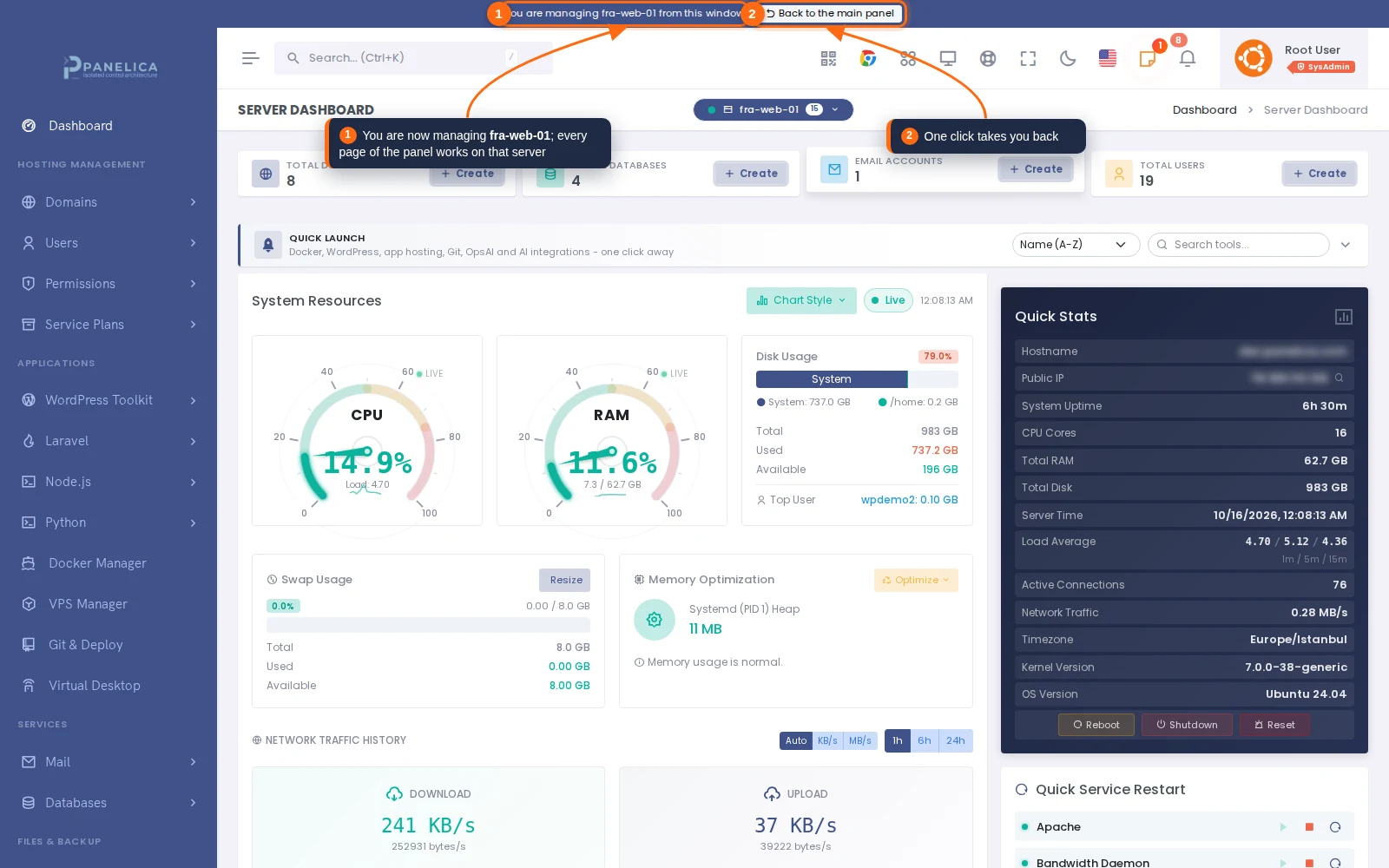1389x868 pixels.
Task: Create a new user from Total Users card
Action: coord(1320,174)
